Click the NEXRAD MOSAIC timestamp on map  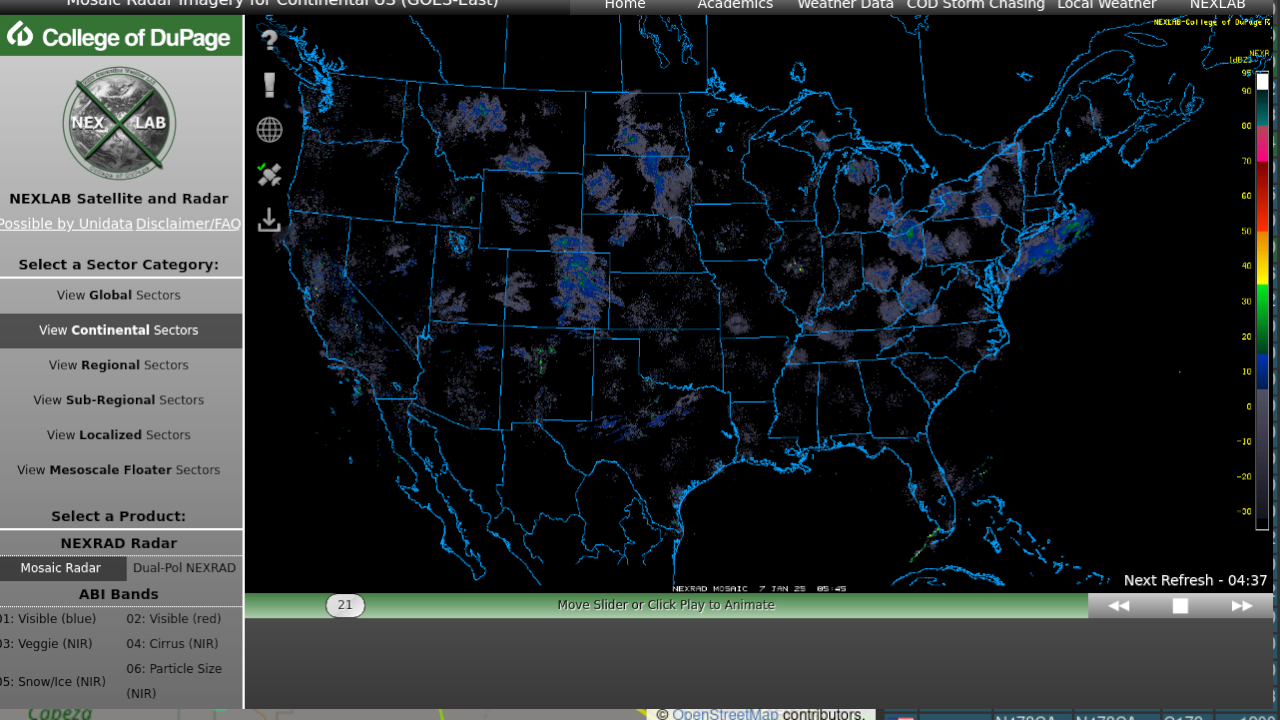pyautogui.click(x=760, y=588)
